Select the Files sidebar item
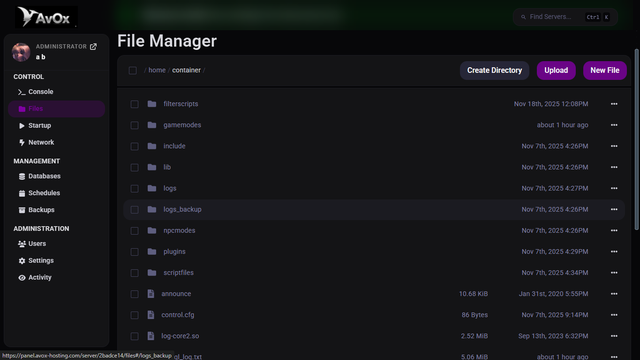640x360 pixels. [x=56, y=109]
